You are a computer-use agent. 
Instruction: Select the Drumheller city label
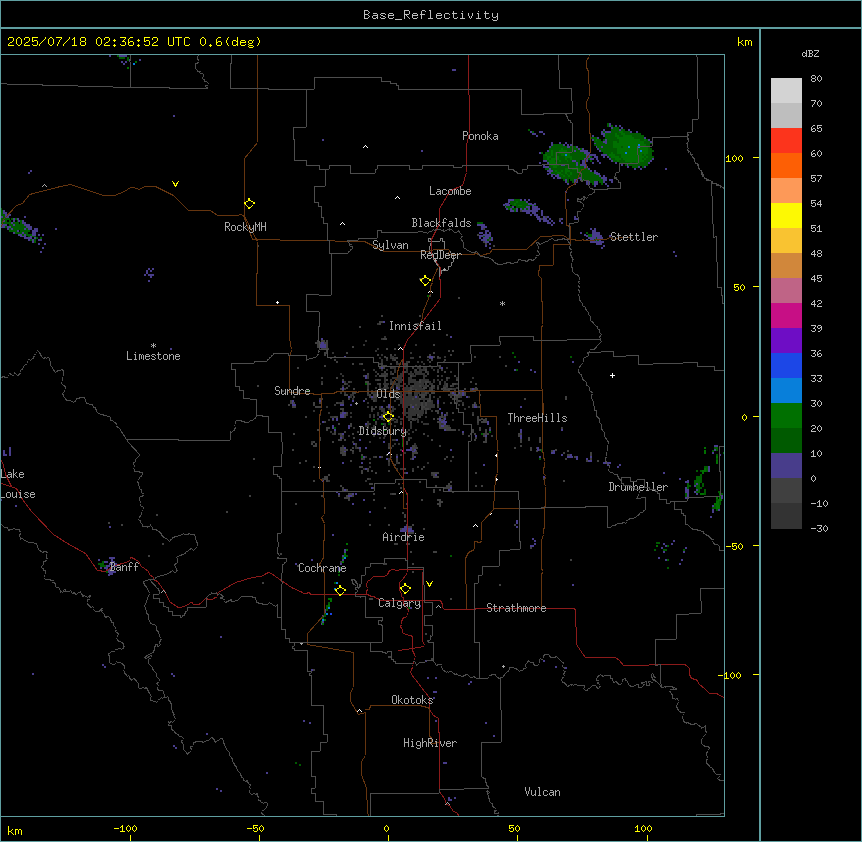[x=638, y=487]
